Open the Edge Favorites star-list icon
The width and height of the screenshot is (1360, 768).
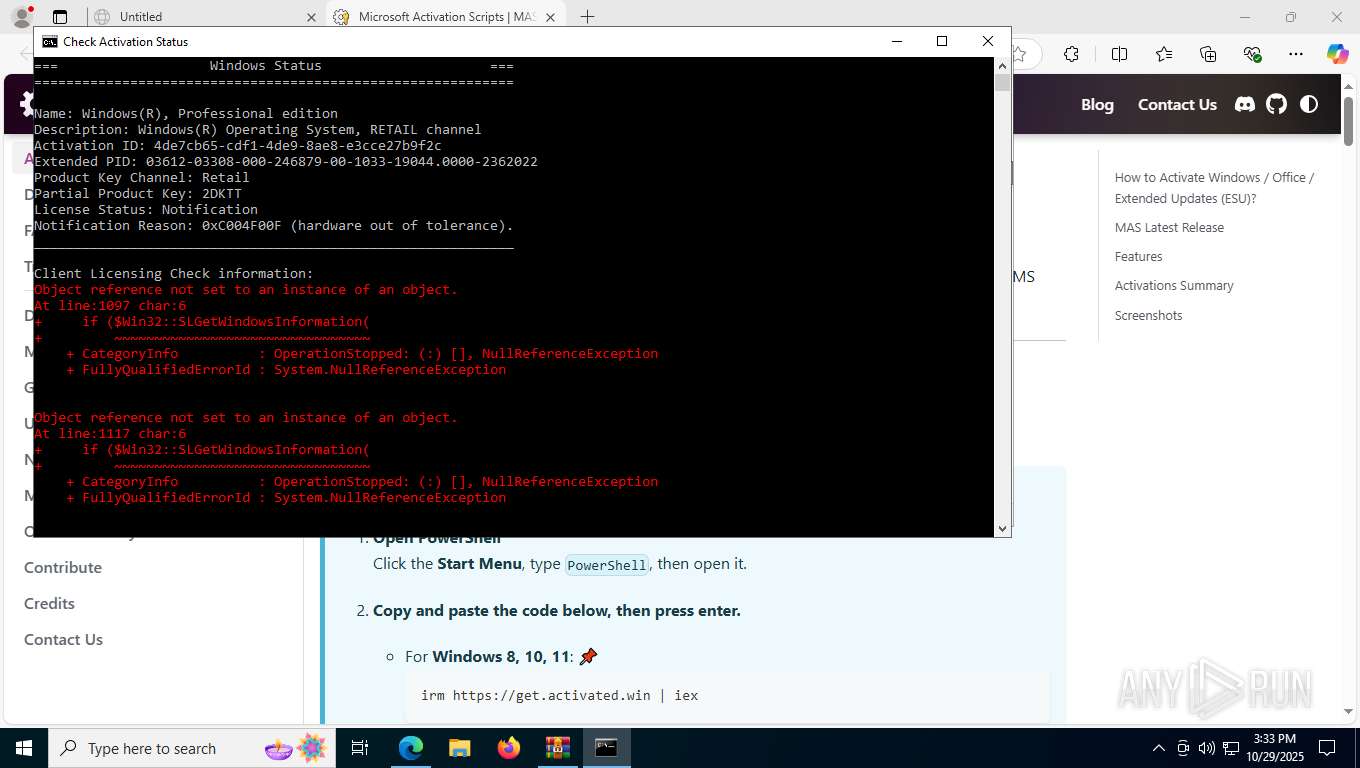click(x=1164, y=54)
